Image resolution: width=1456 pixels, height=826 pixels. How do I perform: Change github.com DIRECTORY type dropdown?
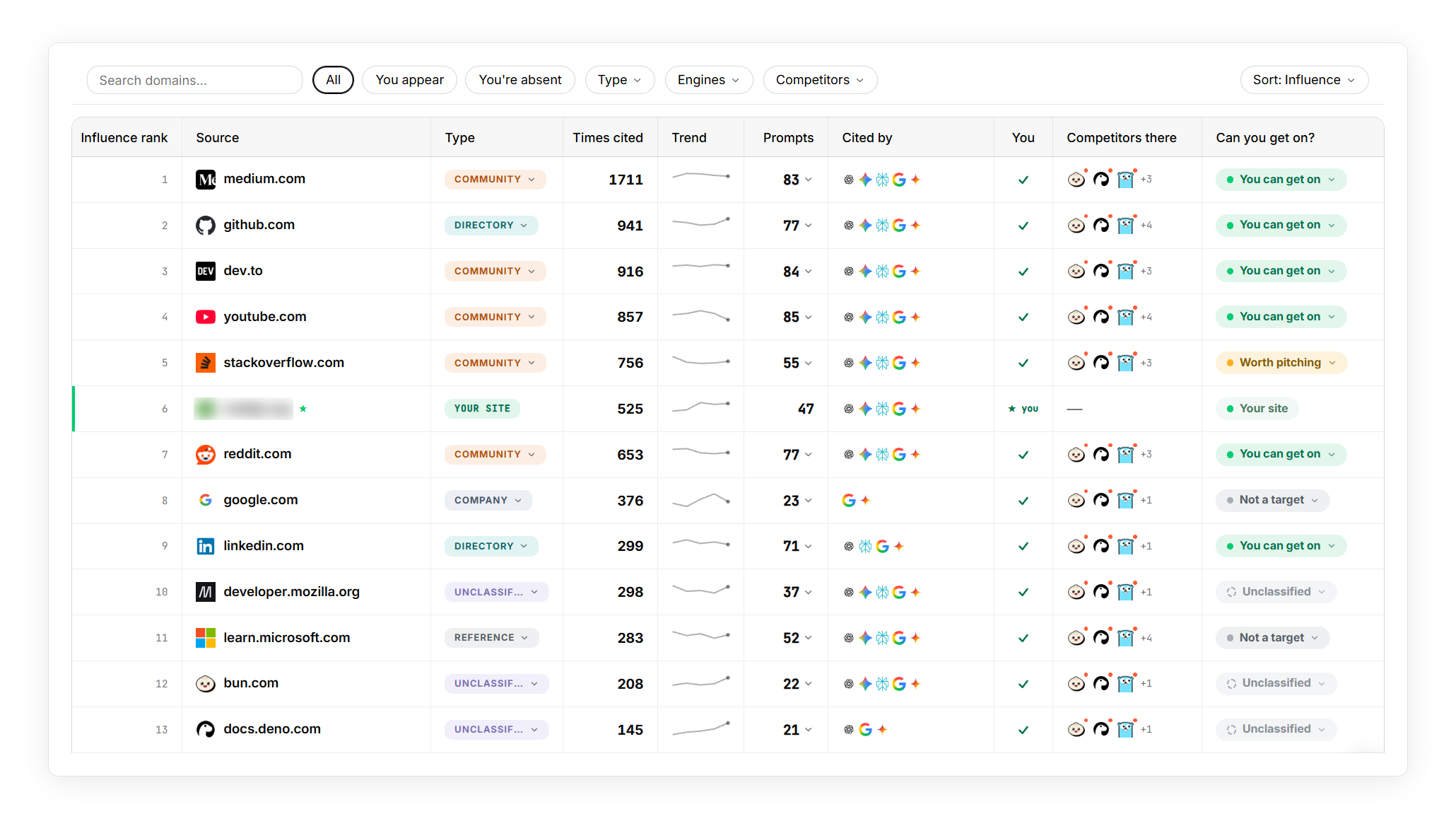491,226
